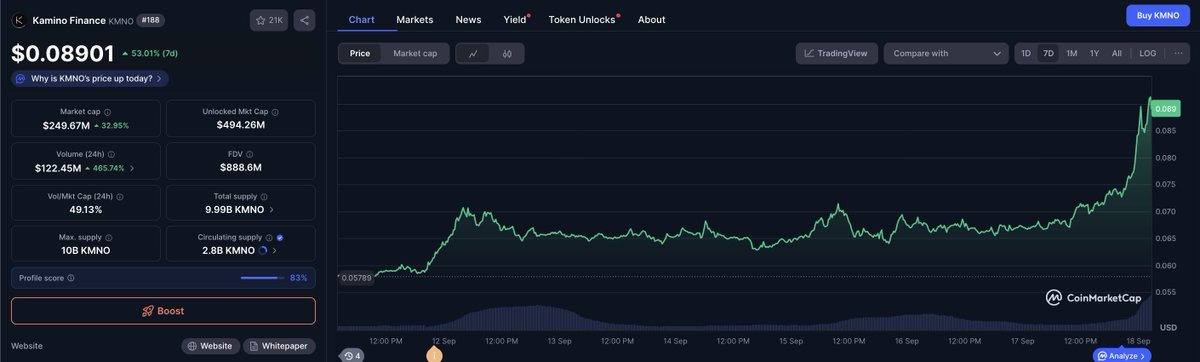Click the Boost button

pos(163,311)
